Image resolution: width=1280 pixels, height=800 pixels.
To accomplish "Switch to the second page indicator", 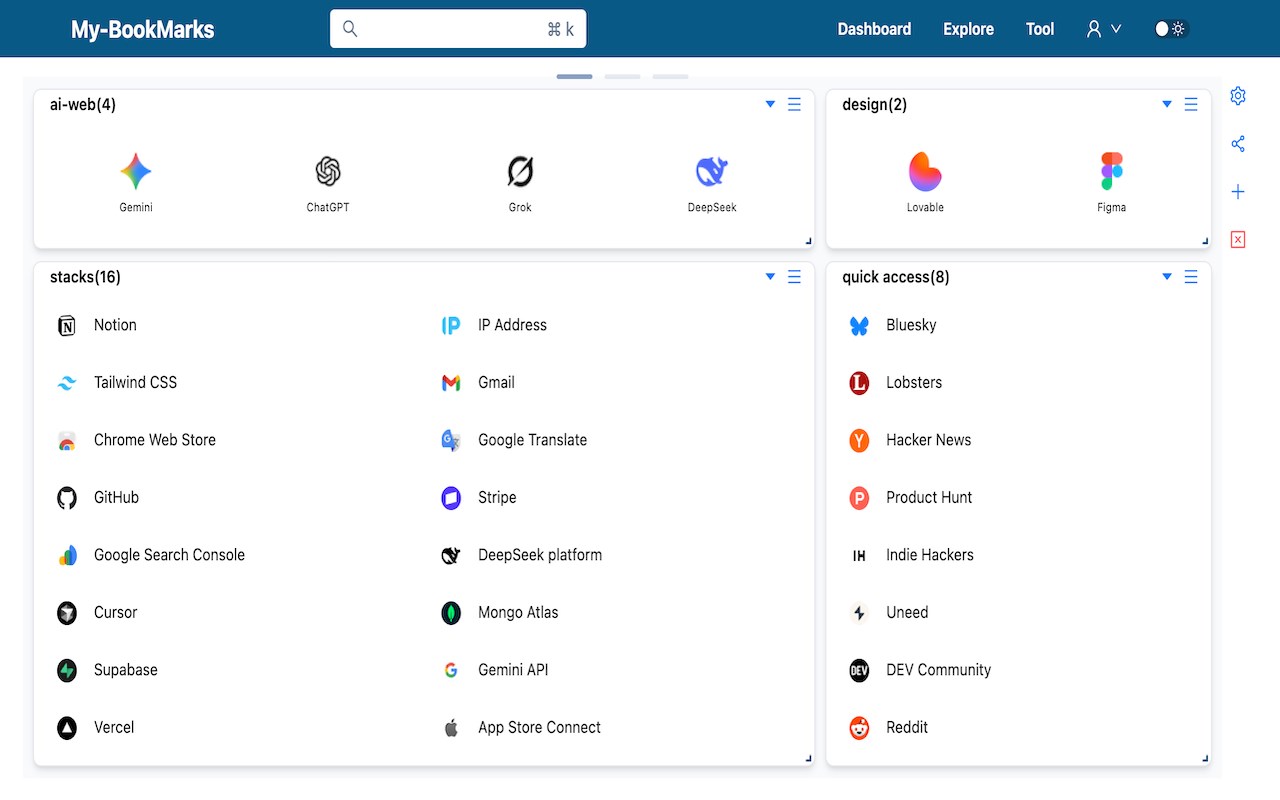I will tap(622, 76).
